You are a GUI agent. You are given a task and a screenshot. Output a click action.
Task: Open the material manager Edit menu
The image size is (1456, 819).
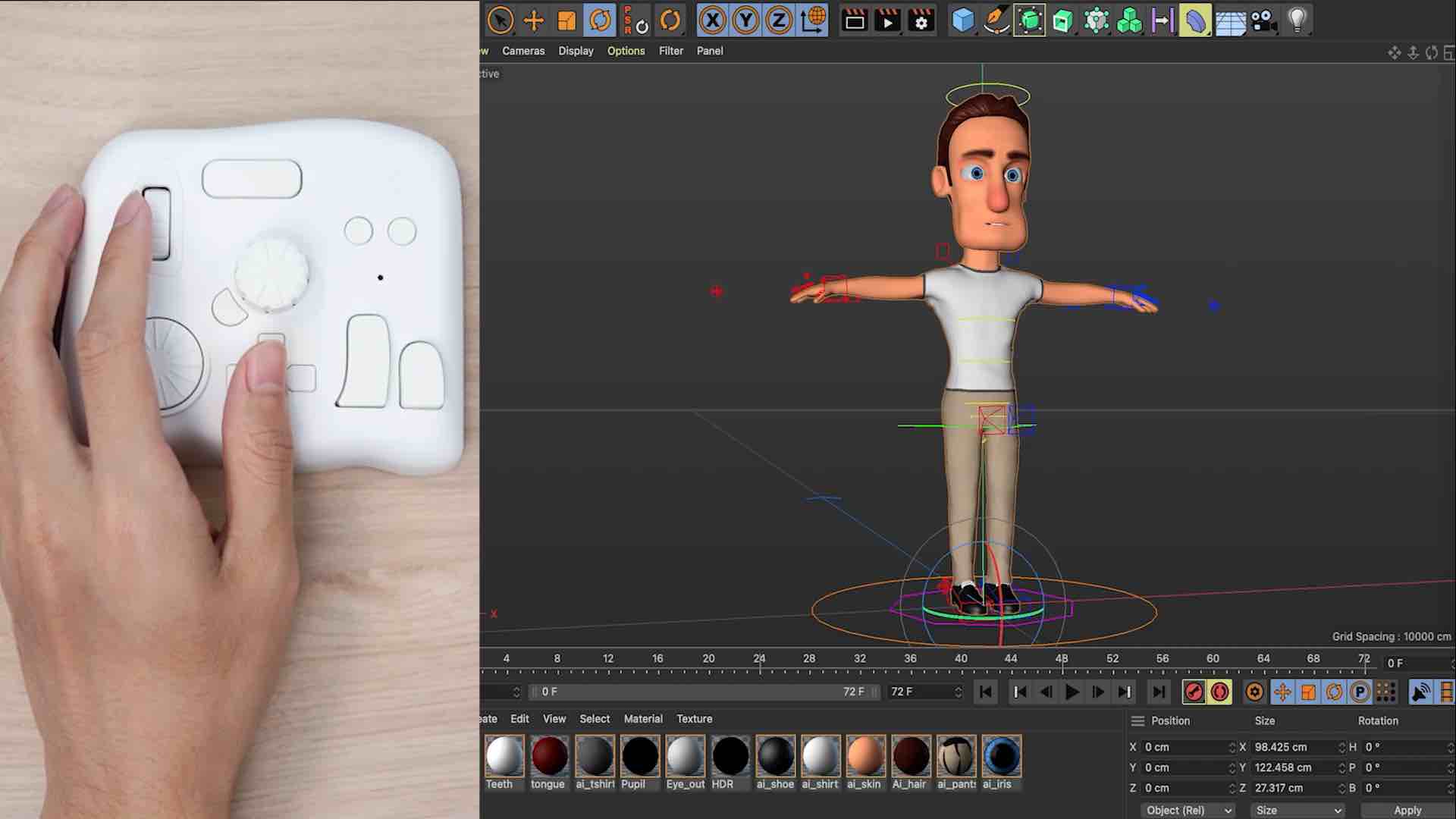519,719
